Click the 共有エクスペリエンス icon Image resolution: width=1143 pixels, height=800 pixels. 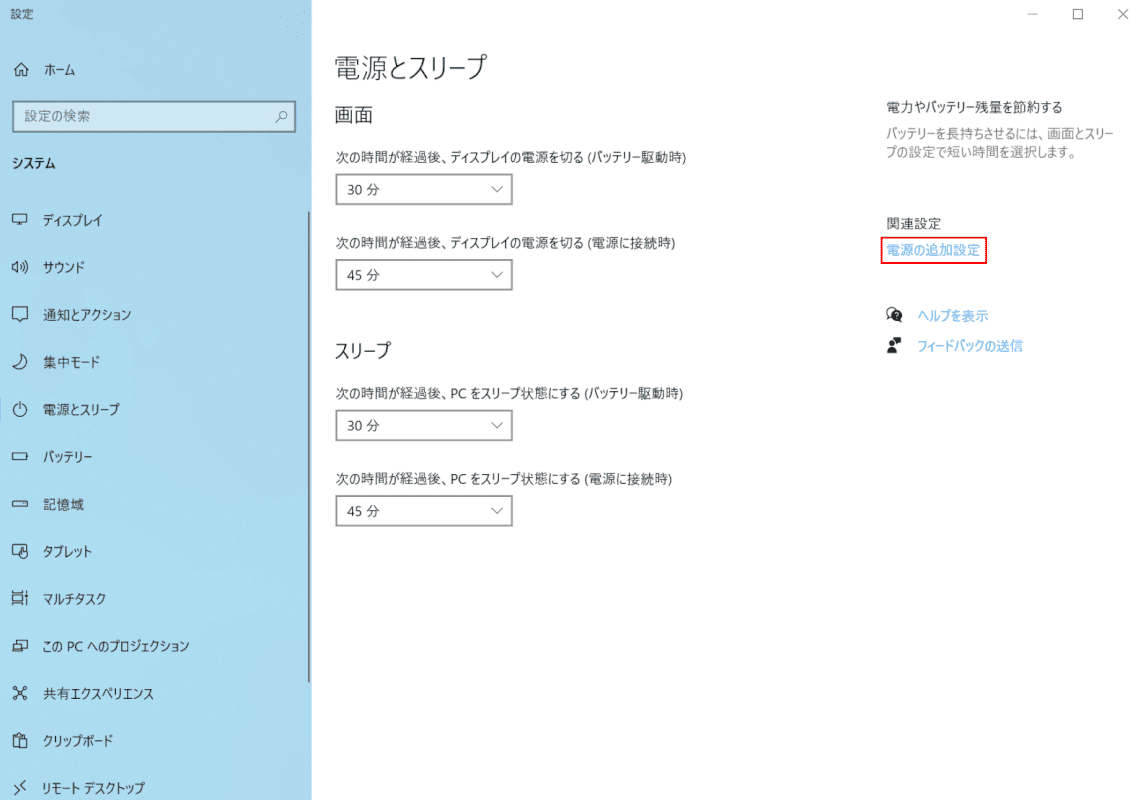20,694
